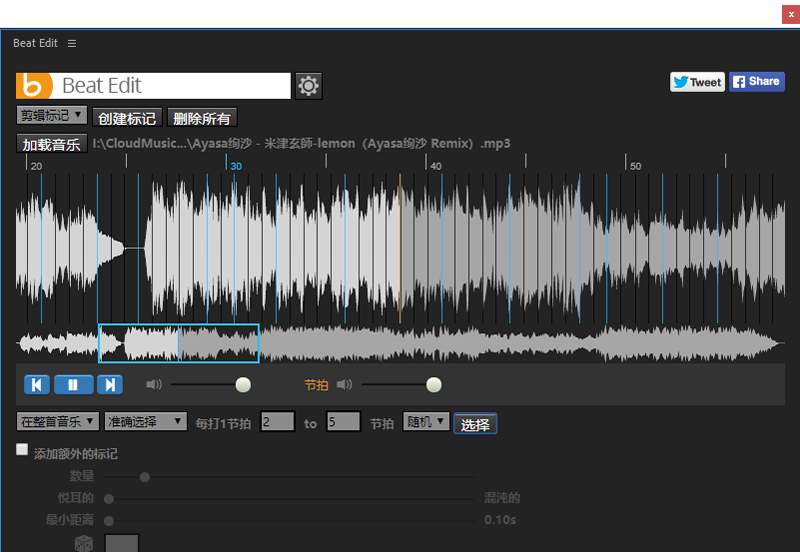This screenshot has width=800, height=552.
Task: Click the orange 节拍 label
Action: [316, 385]
